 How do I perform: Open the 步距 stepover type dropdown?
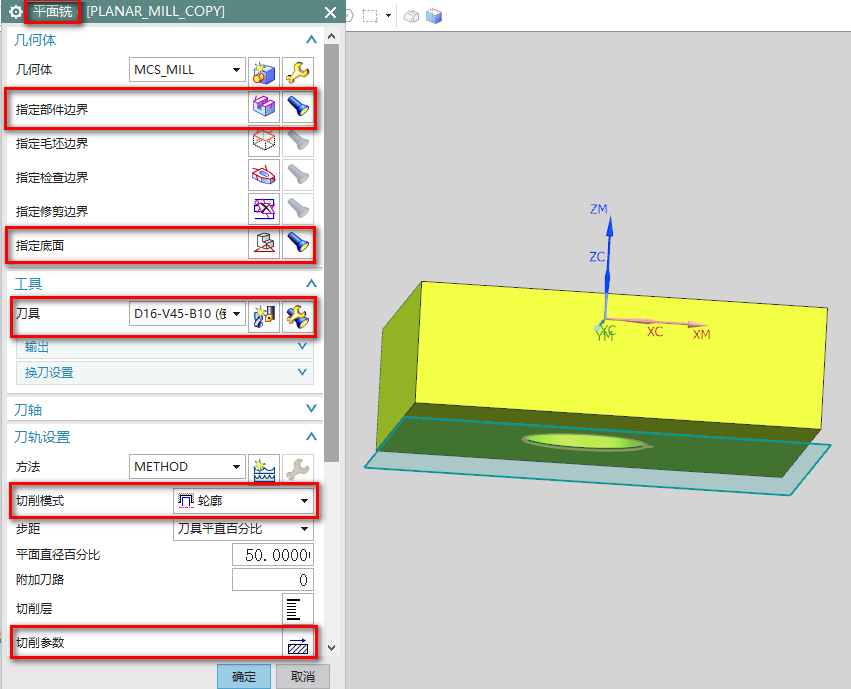coord(243,529)
